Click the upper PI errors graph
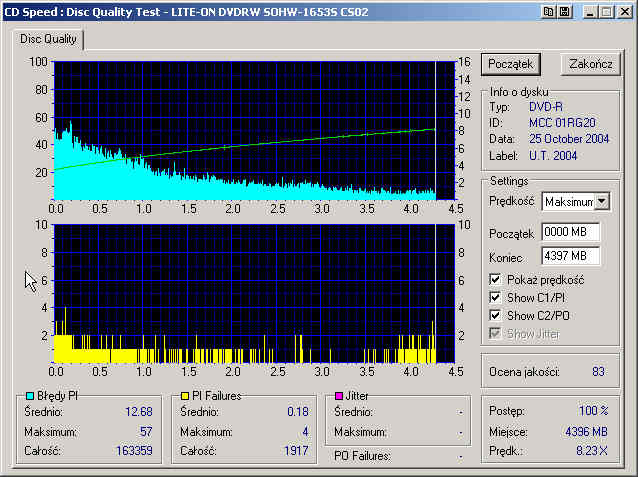 coord(254,131)
